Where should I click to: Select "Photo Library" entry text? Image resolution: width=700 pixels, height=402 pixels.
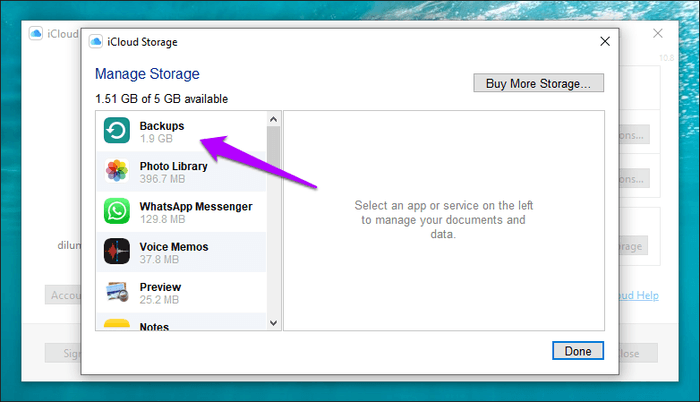[x=174, y=166]
